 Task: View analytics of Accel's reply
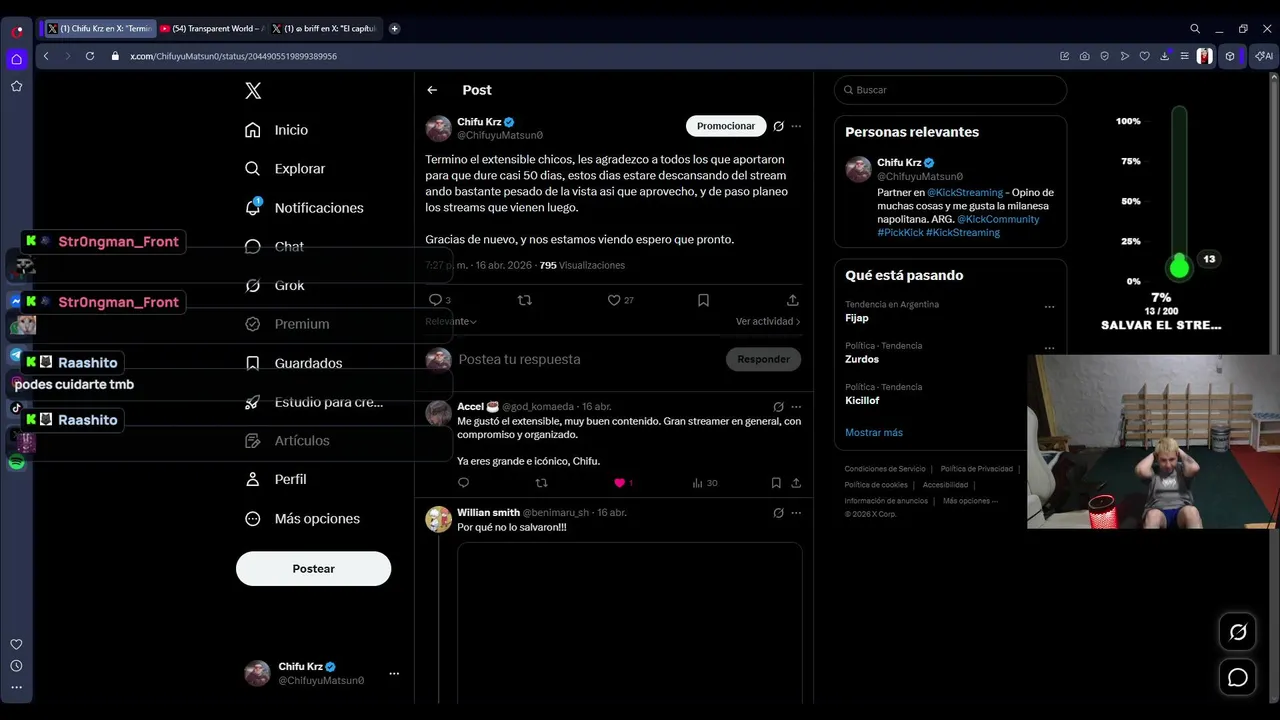pyautogui.click(x=704, y=483)
